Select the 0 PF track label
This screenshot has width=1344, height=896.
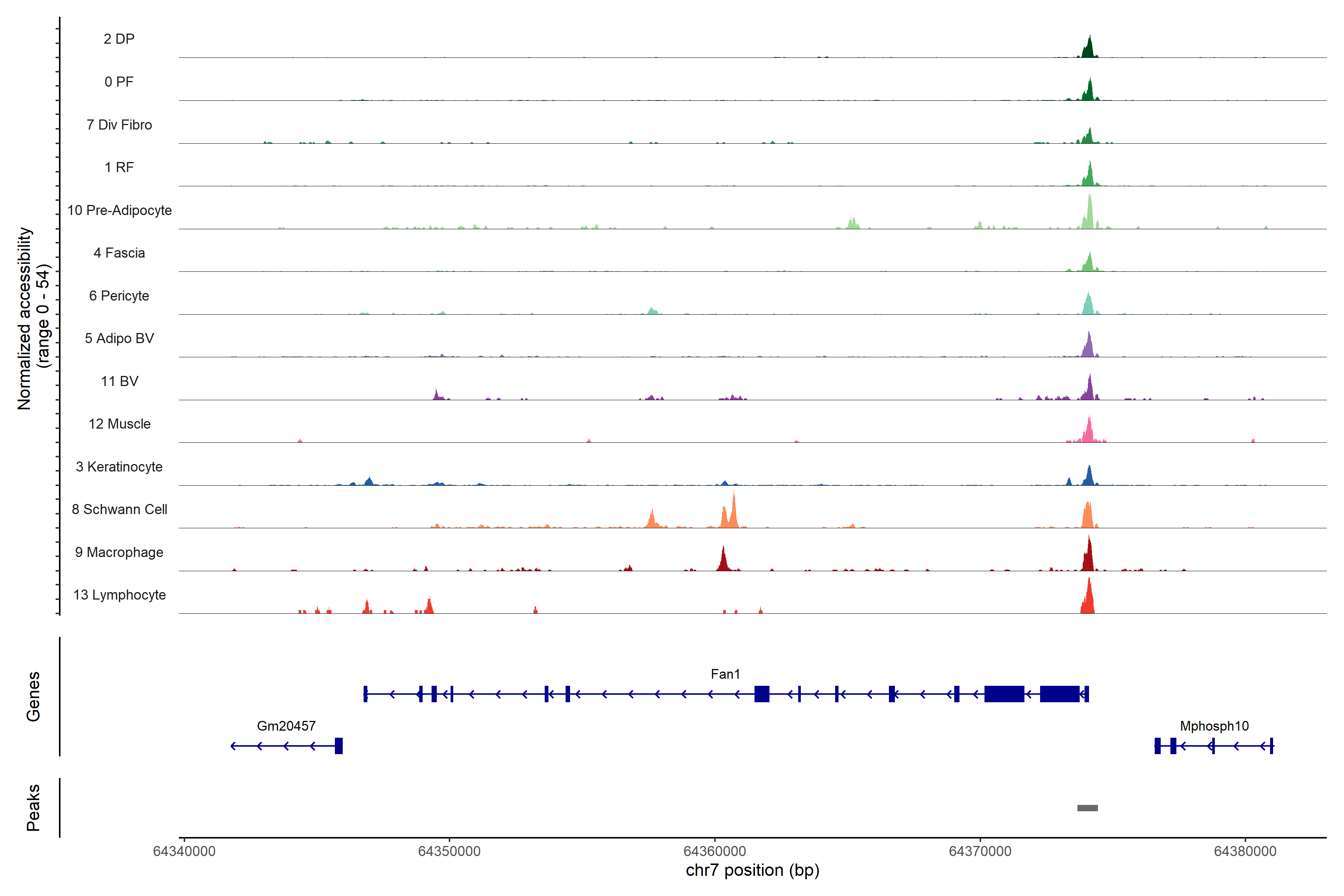[119, 82]
